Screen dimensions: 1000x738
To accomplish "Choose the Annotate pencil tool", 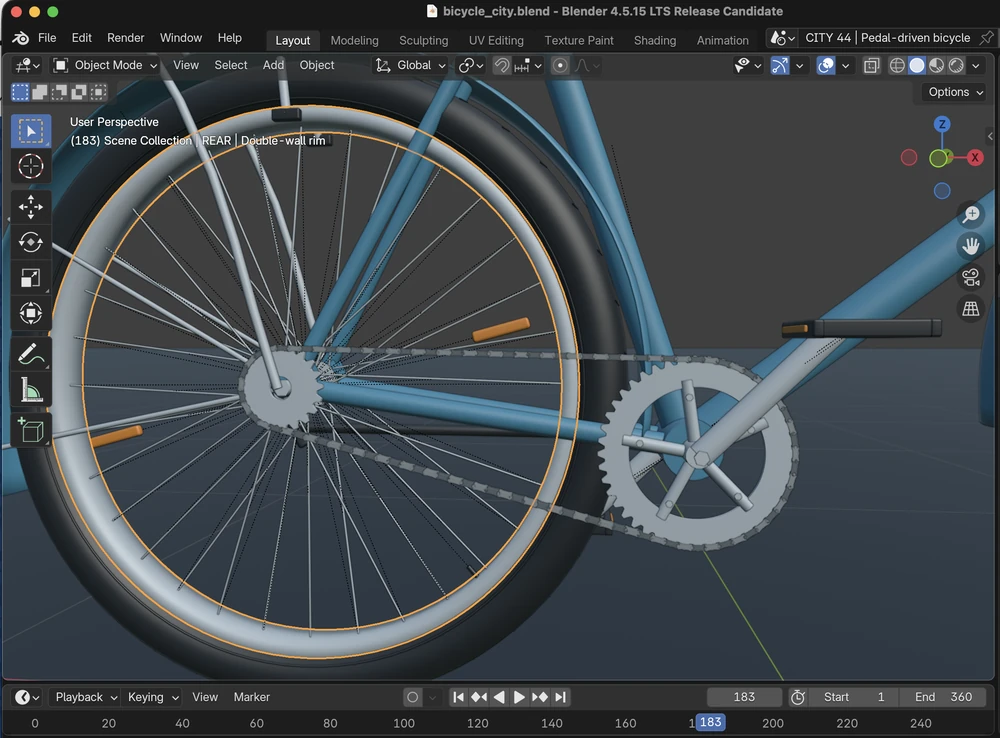I will (31, 354).
